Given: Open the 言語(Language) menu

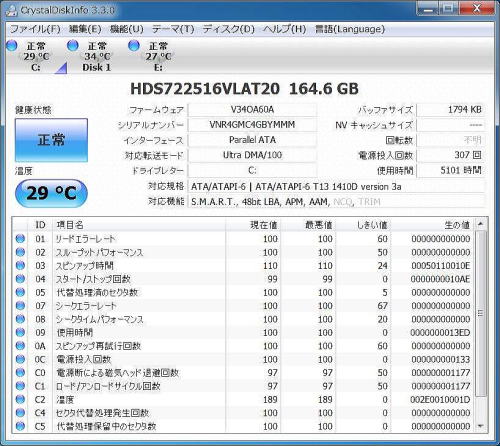Looking at the screenshot, I should coord(350,29).
